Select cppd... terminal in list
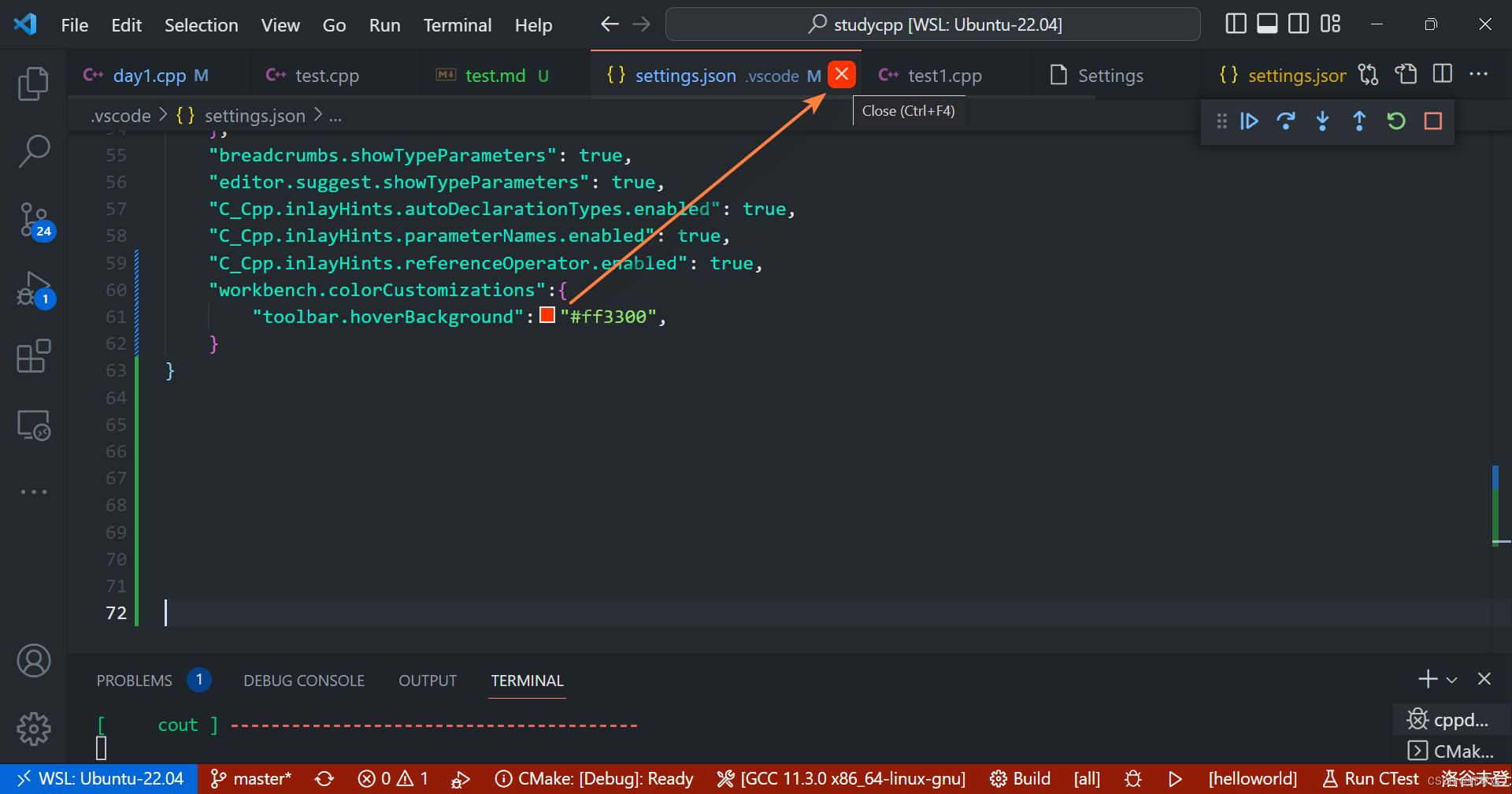 [1451, 720]
